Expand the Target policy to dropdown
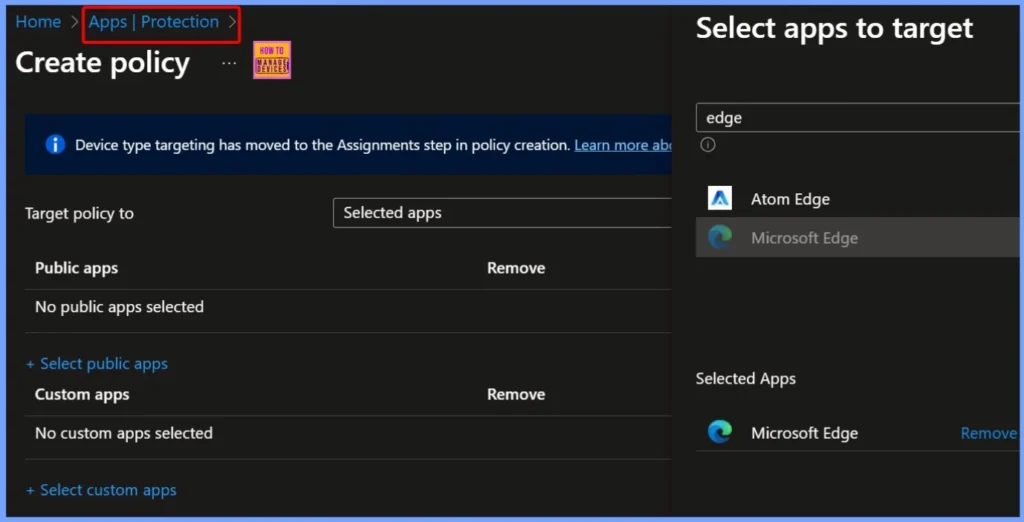Viewport: 1024px width, 522px height. (x=502, y=213)
